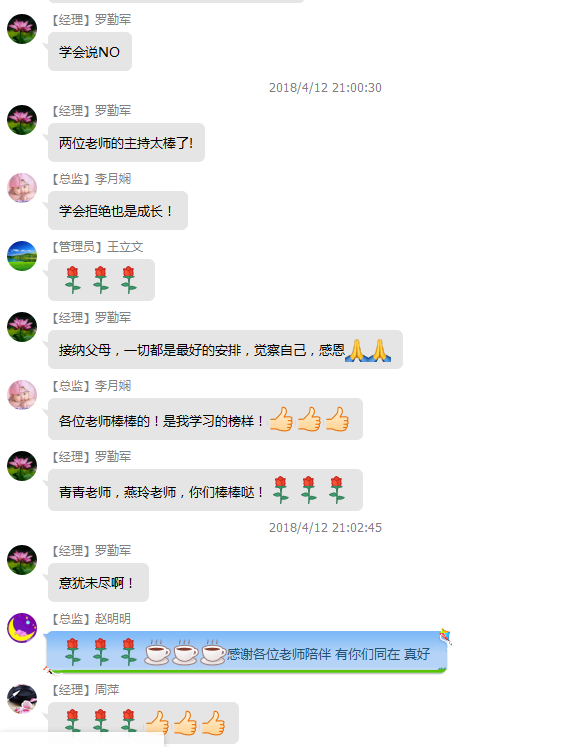
Task: Click 罗勤军's lotus avatar beside 学会说NO
Action: (x=22, y=29)
